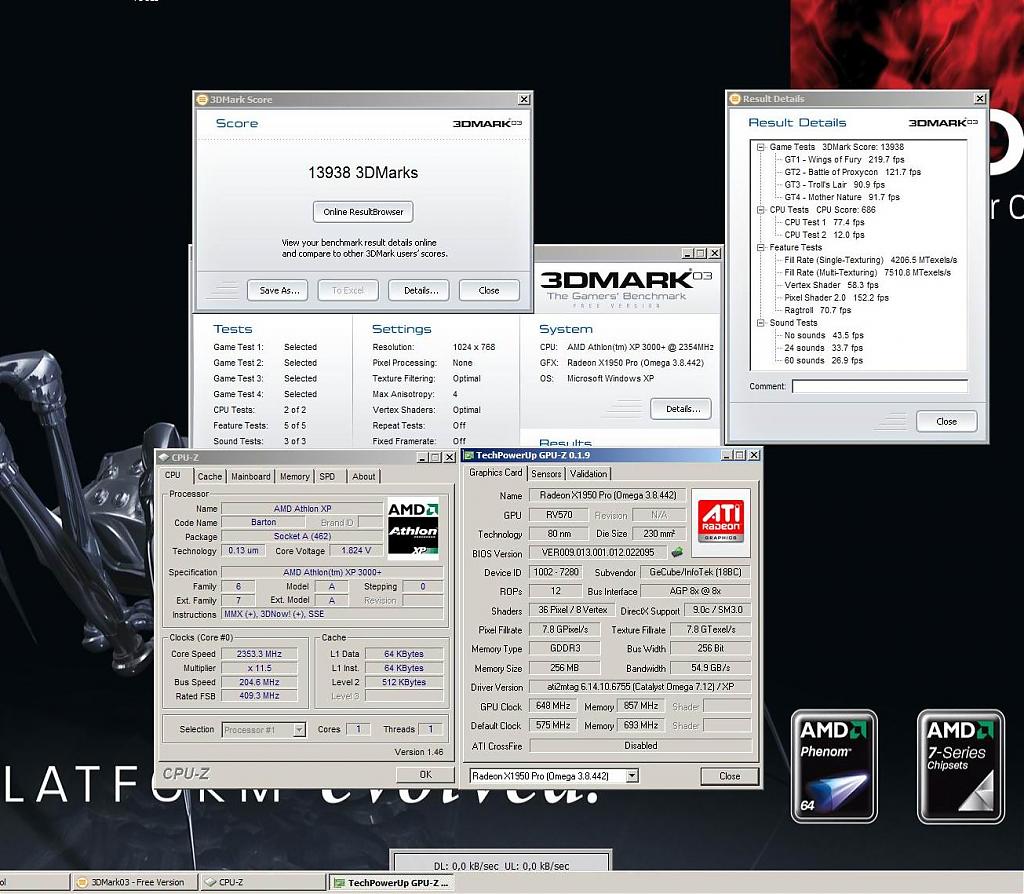
Task: Click the Result Details window title icon
Action: tap(735, 99)
